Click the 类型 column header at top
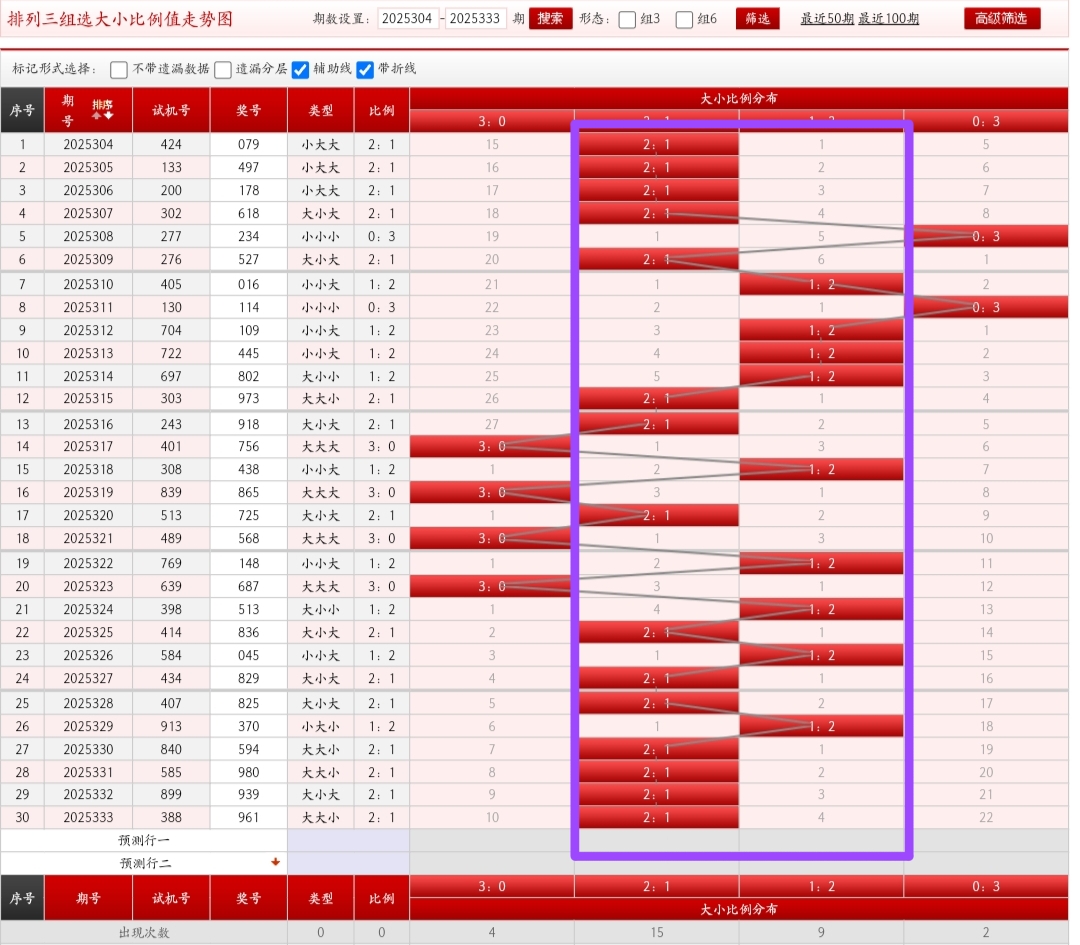Viewport: 1080px width, 945px height. (321, 110)
